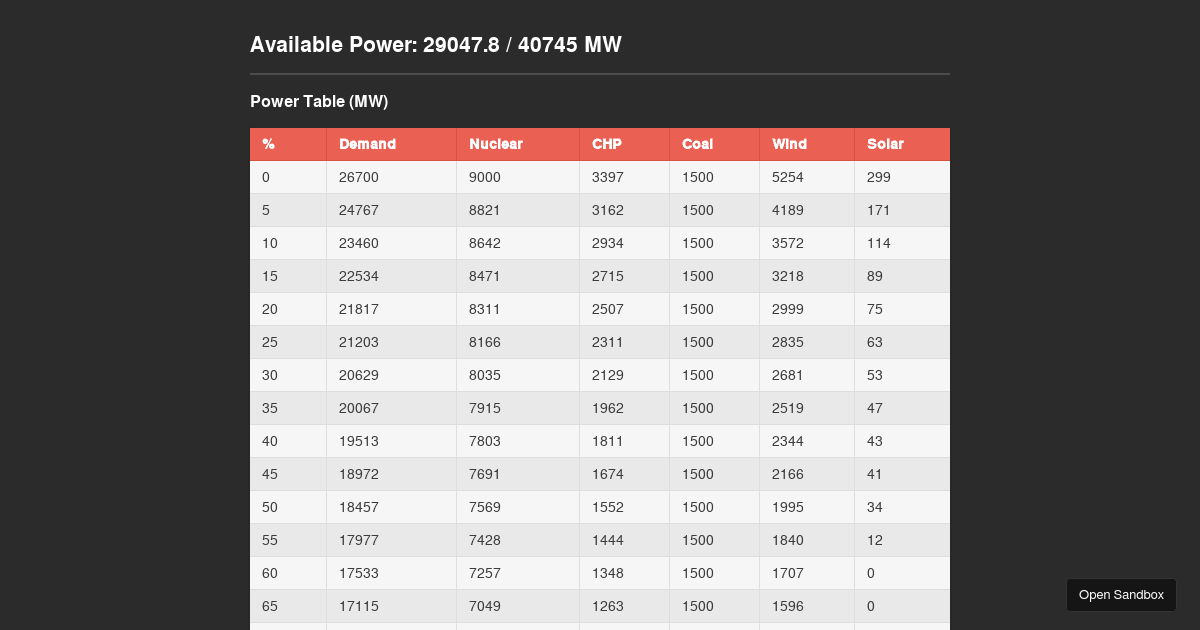Select the Wind column header
Screen dimensions: 1200x630
click(x=789, y=144)
